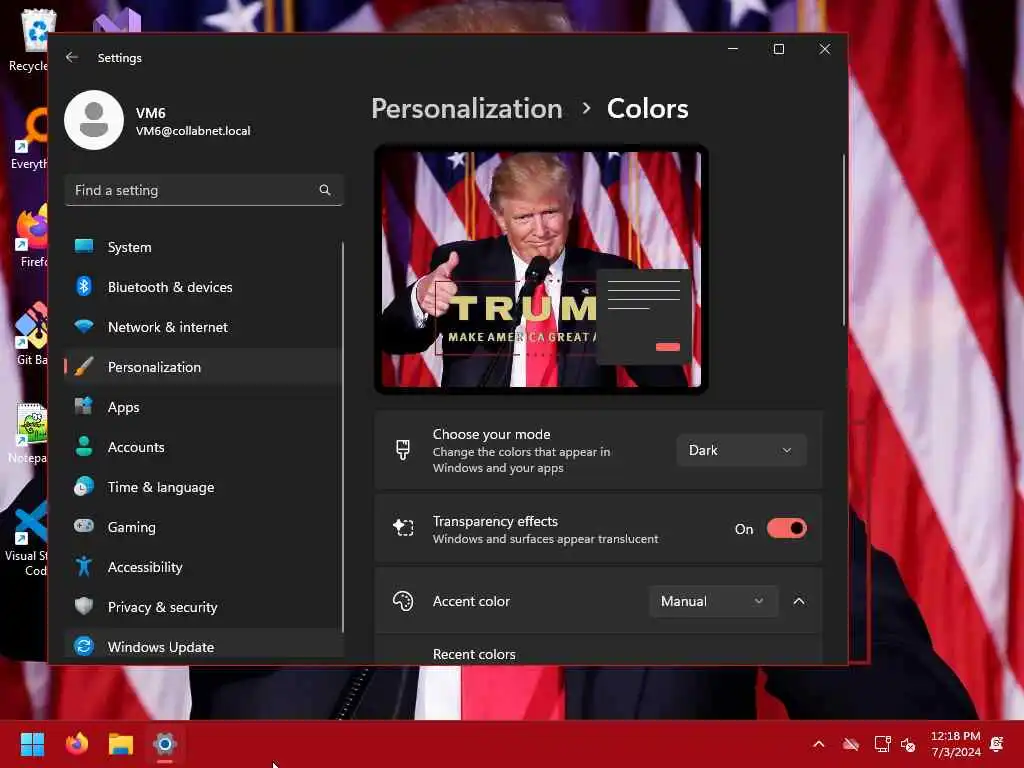Select Personalization in the sidebar

click(x=203, y=366)
